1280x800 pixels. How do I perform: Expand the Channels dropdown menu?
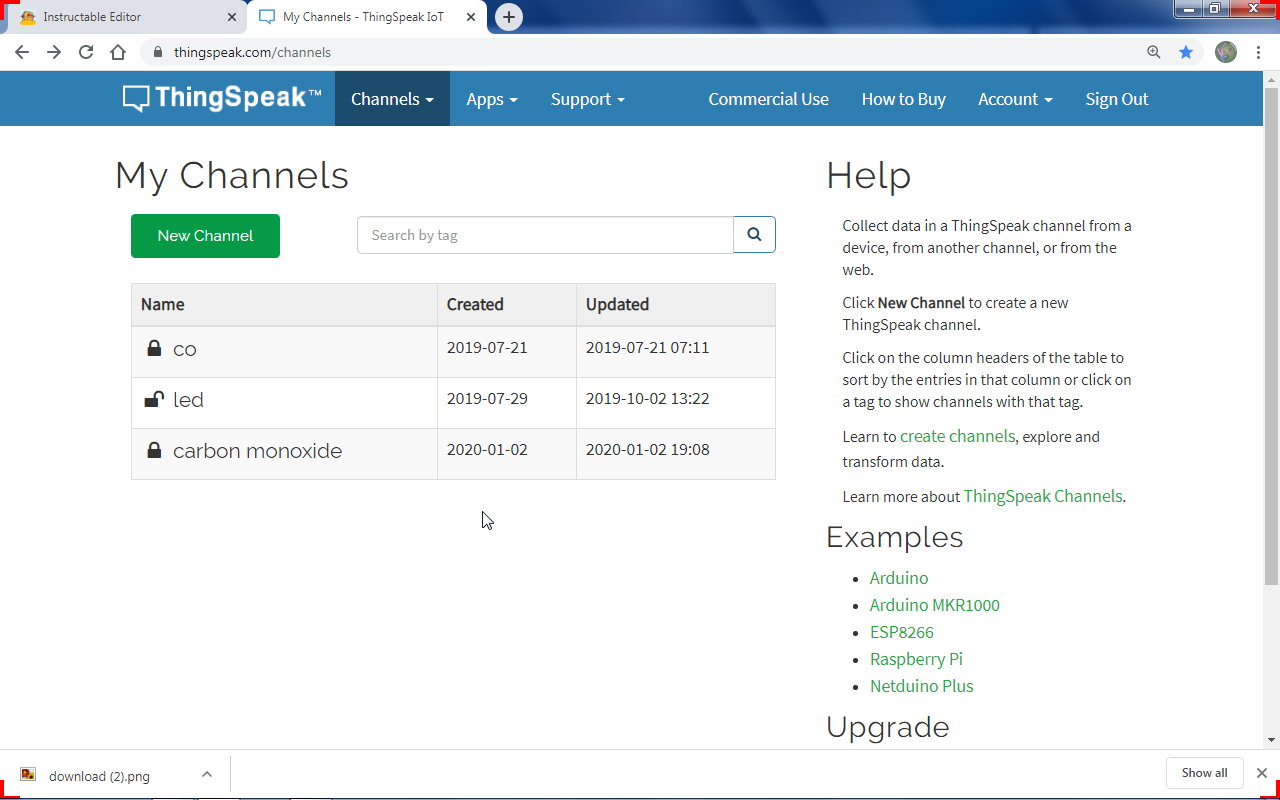(392, 99)
